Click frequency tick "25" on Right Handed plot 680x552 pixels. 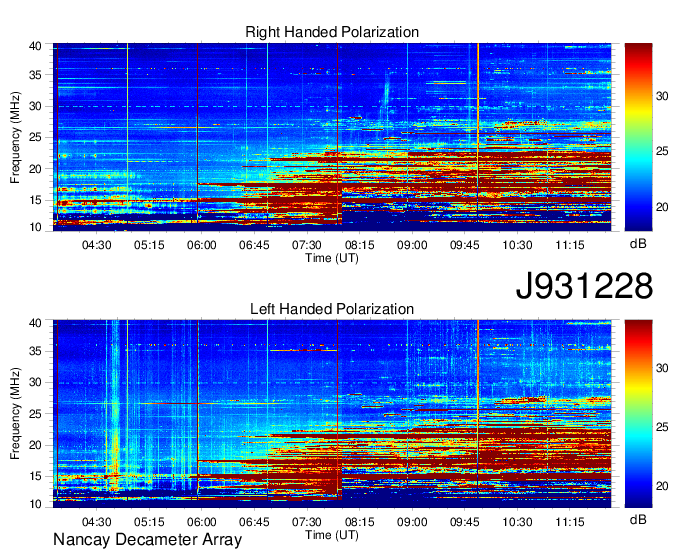tap(35, 137)
